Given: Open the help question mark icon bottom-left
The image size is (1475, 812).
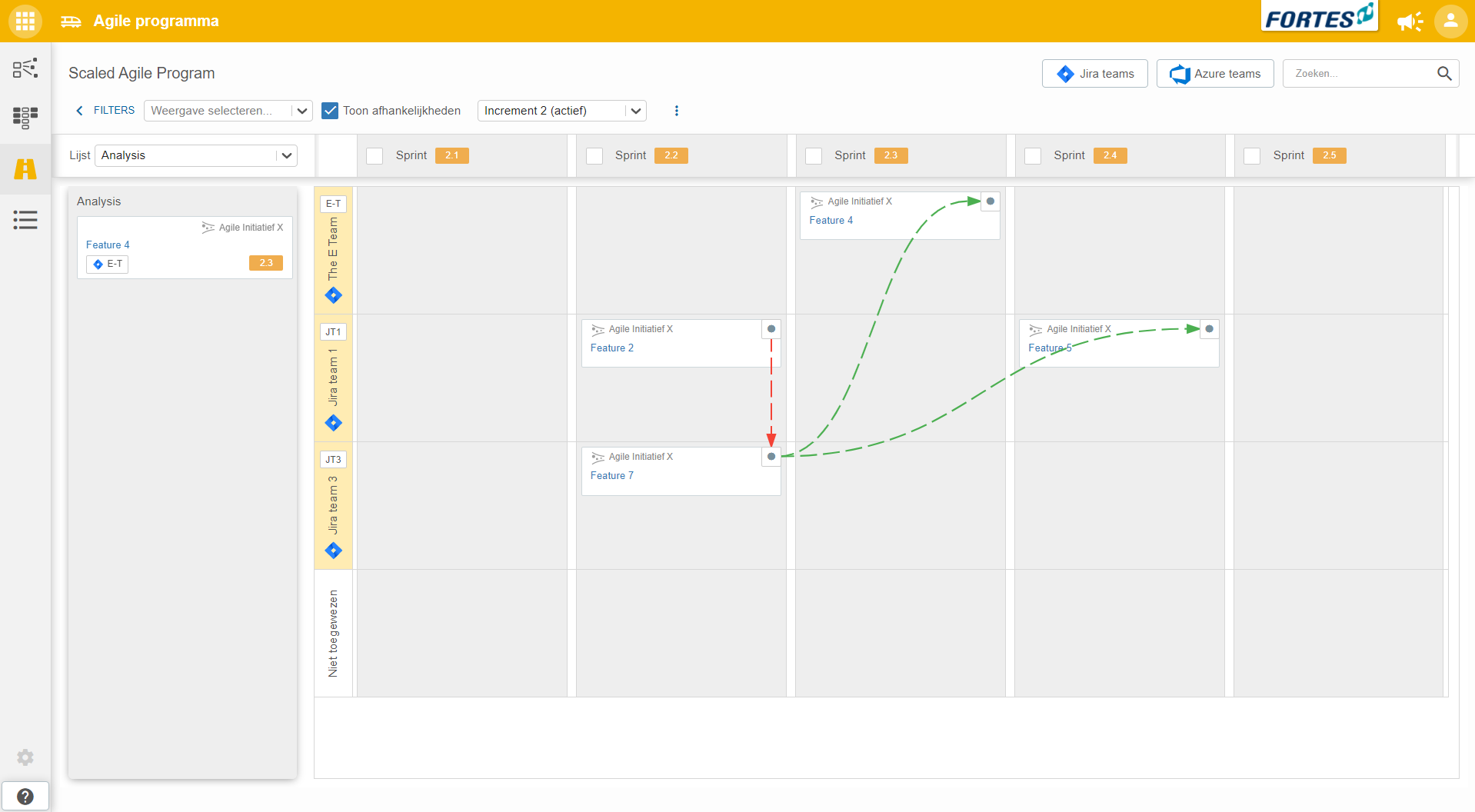Looking at the screenshot, I should pyautogui.click(x=25, y=795).
